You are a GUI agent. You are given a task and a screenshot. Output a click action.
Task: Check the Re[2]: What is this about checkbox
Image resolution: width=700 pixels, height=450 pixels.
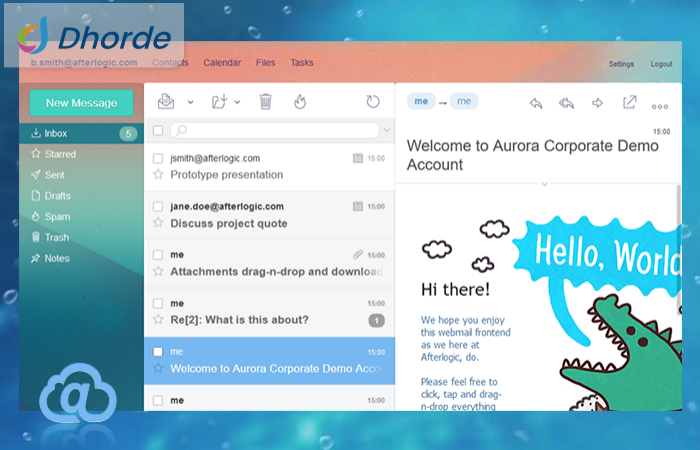point(158,304)
